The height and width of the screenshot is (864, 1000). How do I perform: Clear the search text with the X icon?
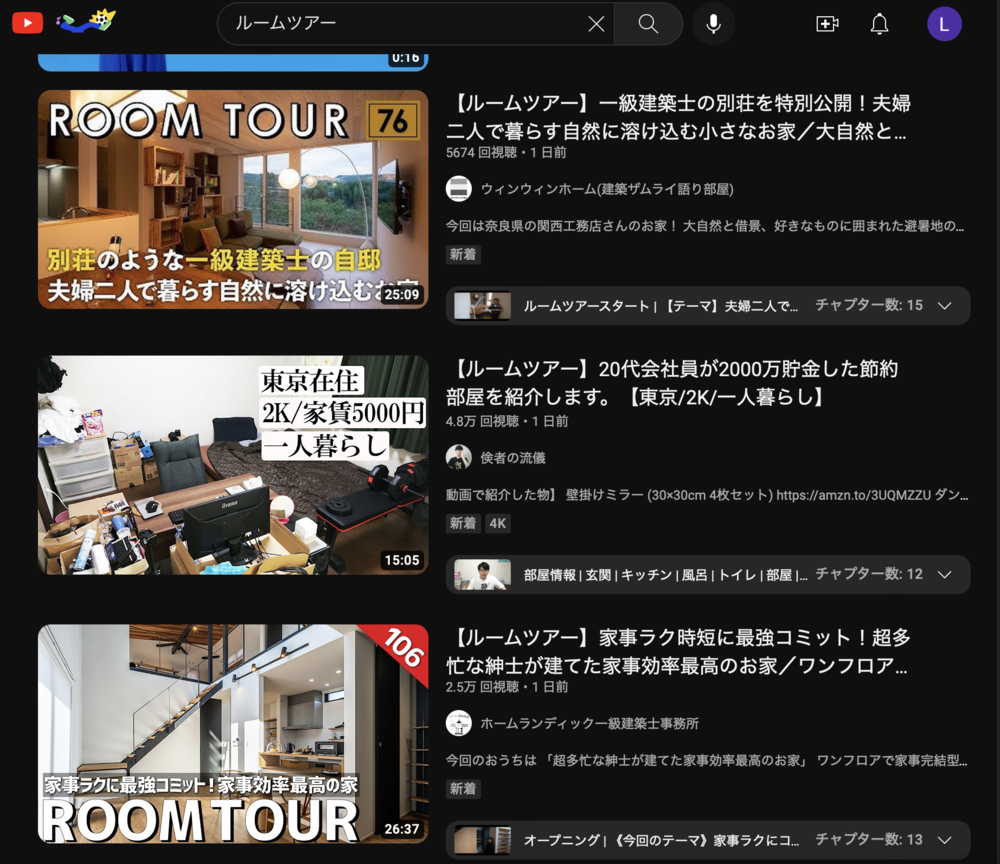tap(596, 24)
